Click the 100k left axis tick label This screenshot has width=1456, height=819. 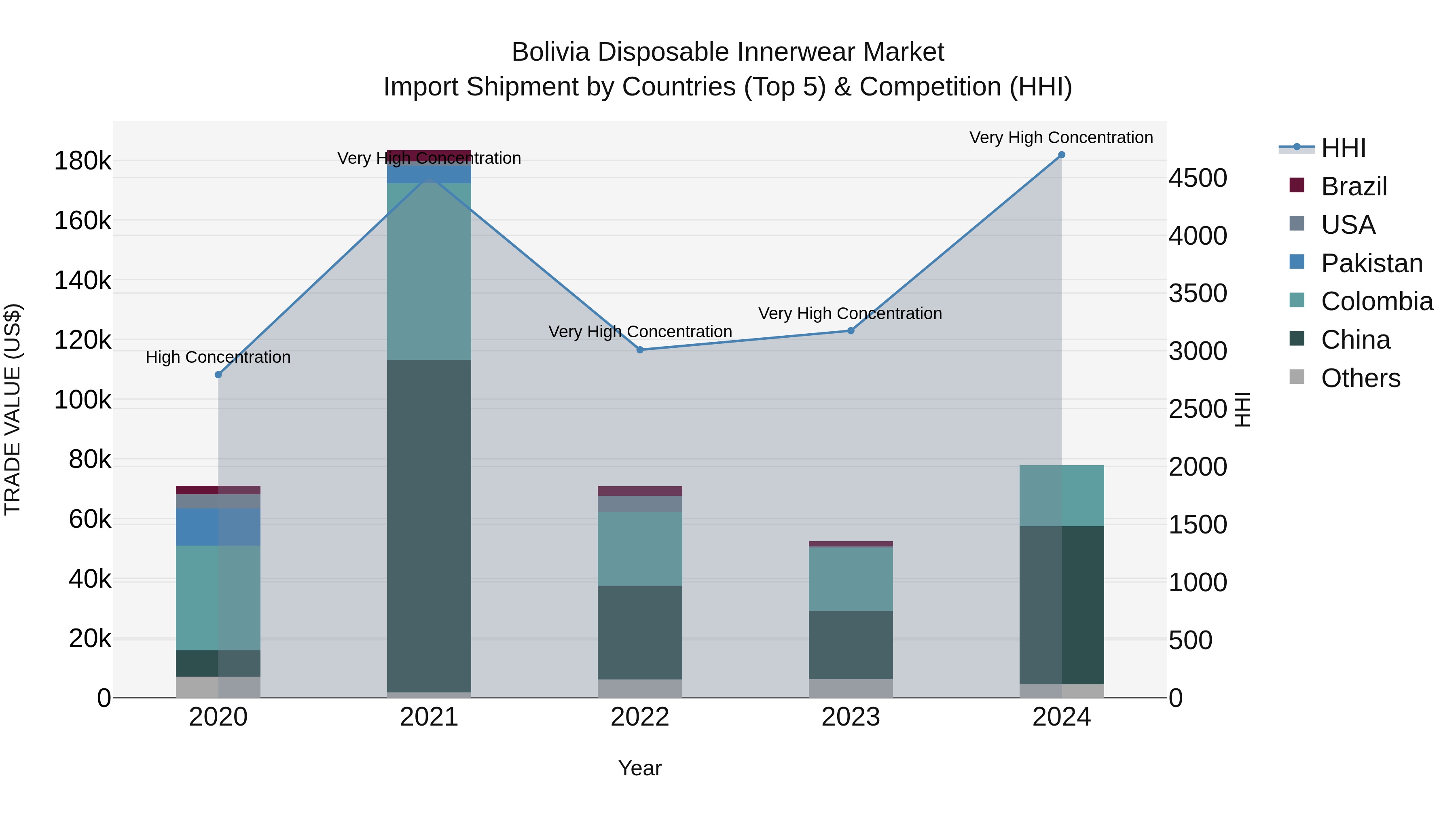coord(83,400)
